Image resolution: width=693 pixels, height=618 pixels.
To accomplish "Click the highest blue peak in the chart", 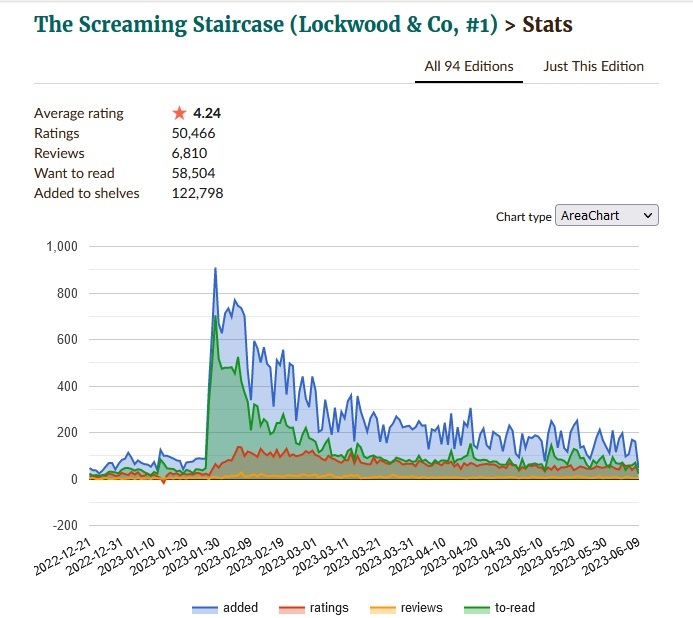I will tap(215, 268).
